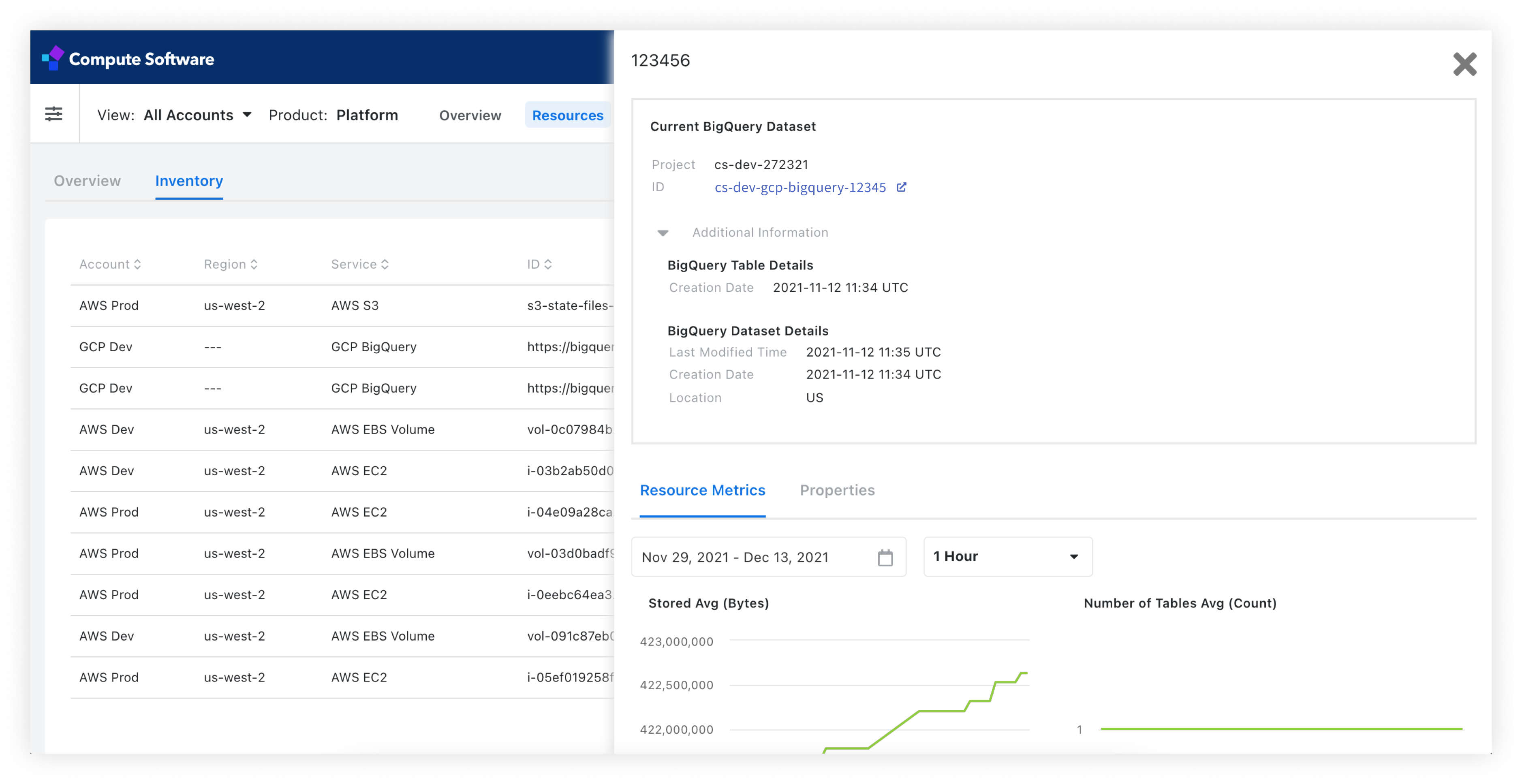Click the Product: Platform label
The image size is (1522, 784).
click(333, 115)
